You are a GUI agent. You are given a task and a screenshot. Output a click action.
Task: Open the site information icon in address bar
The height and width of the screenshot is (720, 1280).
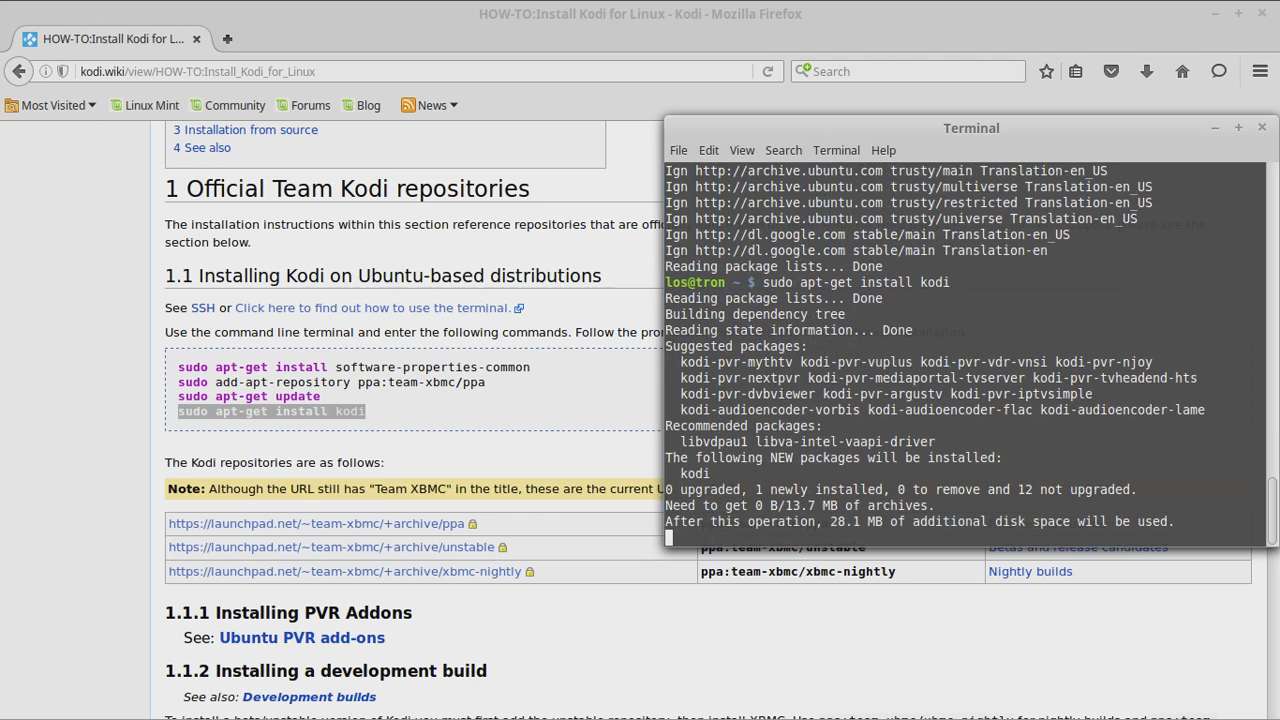coord(45,72)
